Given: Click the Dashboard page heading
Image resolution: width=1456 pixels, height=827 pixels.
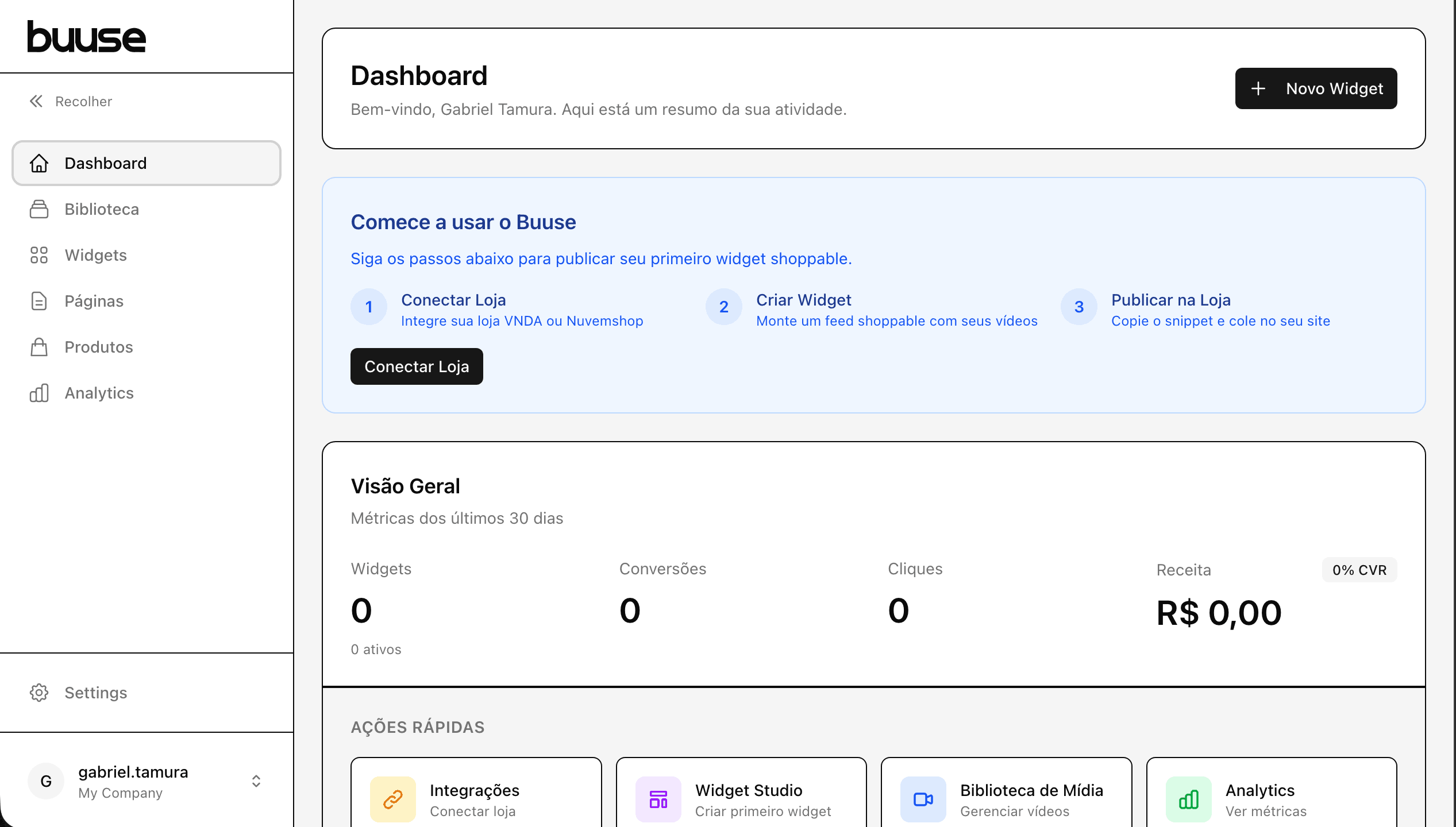Looking at the screenshot, I should 419,76.
